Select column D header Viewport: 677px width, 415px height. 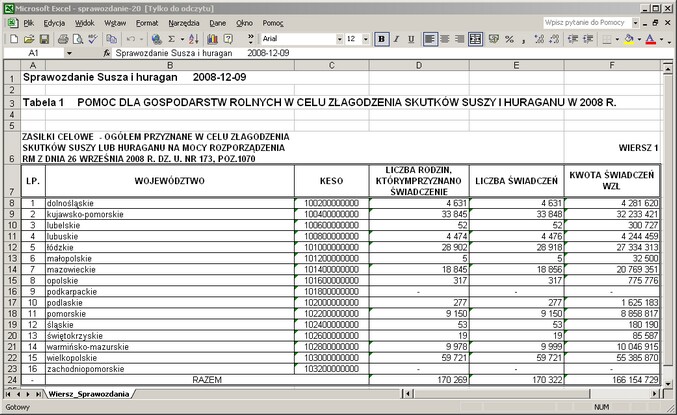[419, 65]
